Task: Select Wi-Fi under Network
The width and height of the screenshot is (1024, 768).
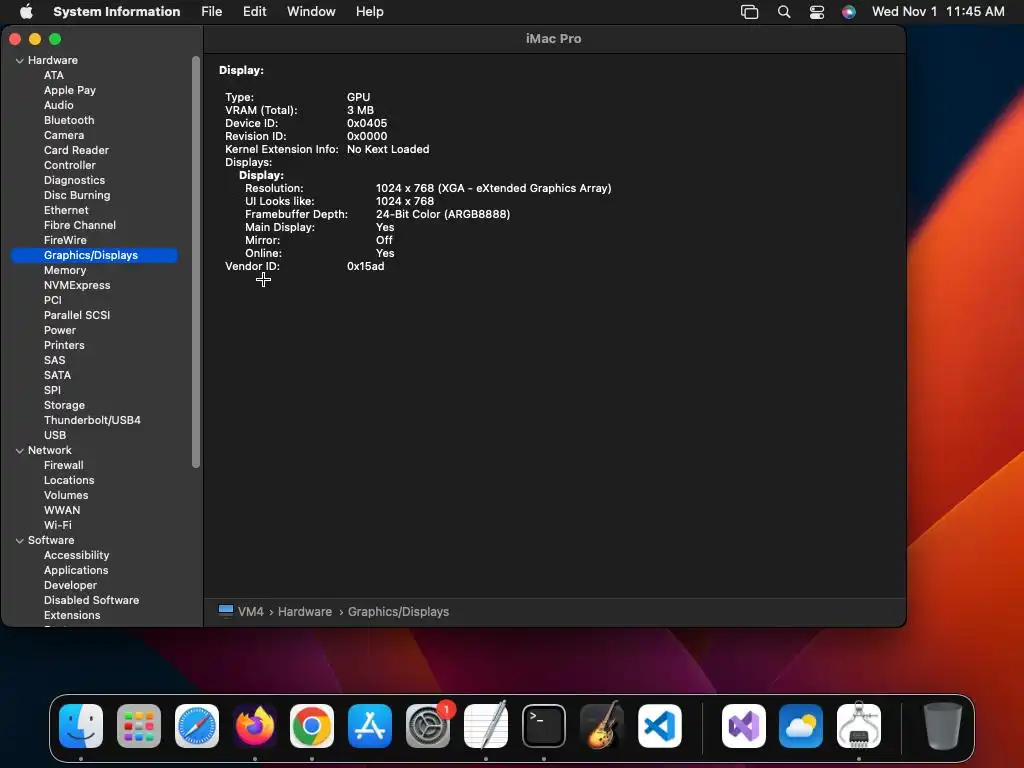Action: [x=57, y=526]
